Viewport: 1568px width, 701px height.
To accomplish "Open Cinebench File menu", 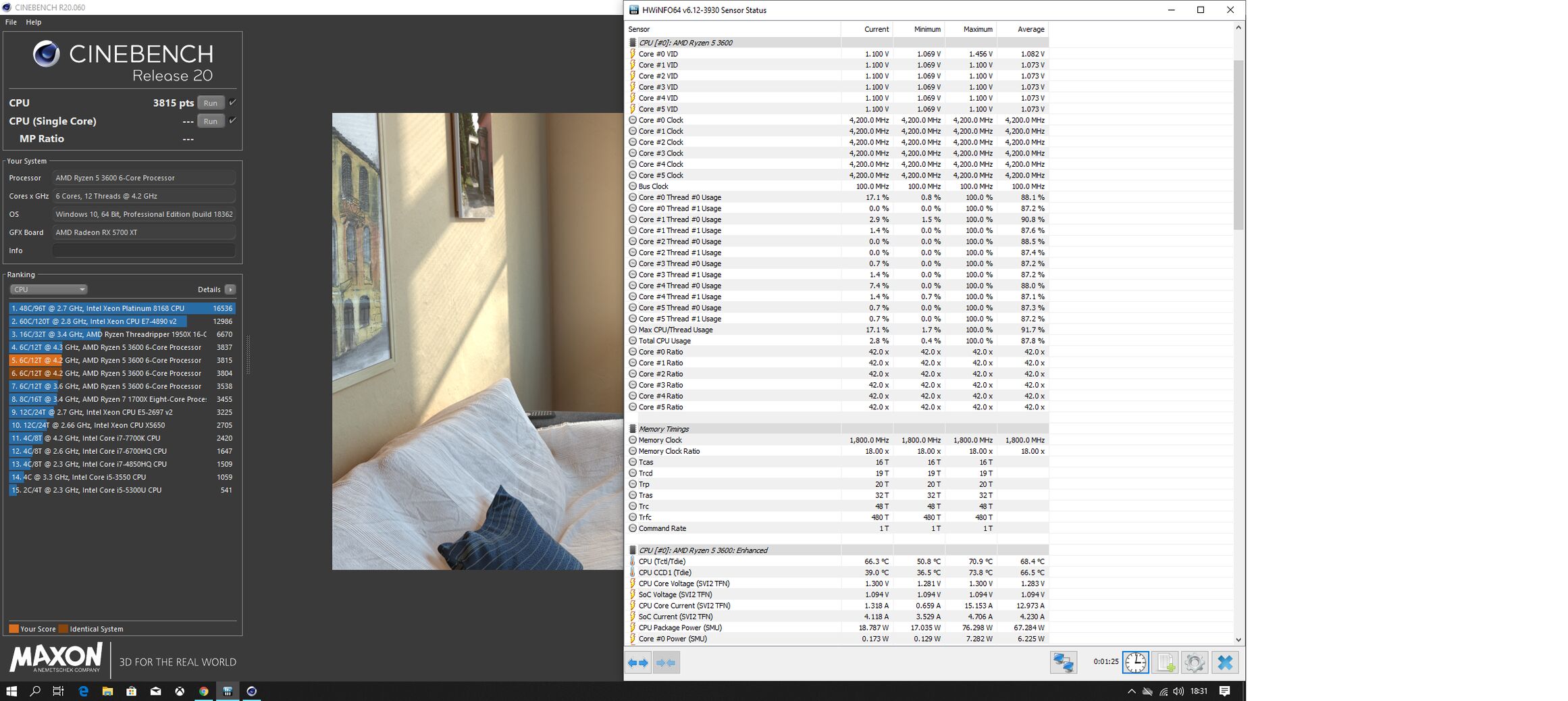I will click(x=11, y=22).
